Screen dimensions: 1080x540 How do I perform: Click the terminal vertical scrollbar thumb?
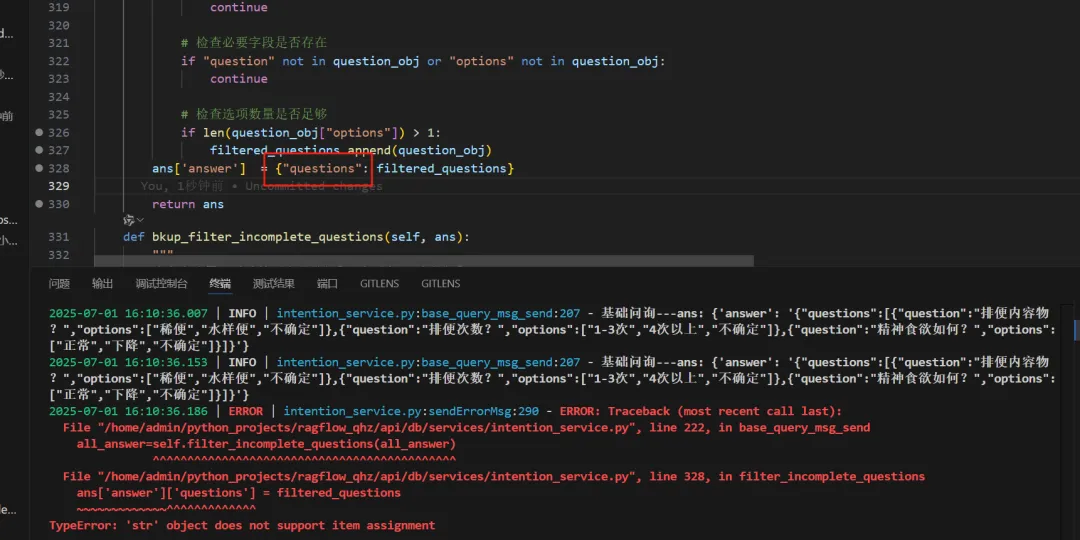click(x=1076, y=330)
